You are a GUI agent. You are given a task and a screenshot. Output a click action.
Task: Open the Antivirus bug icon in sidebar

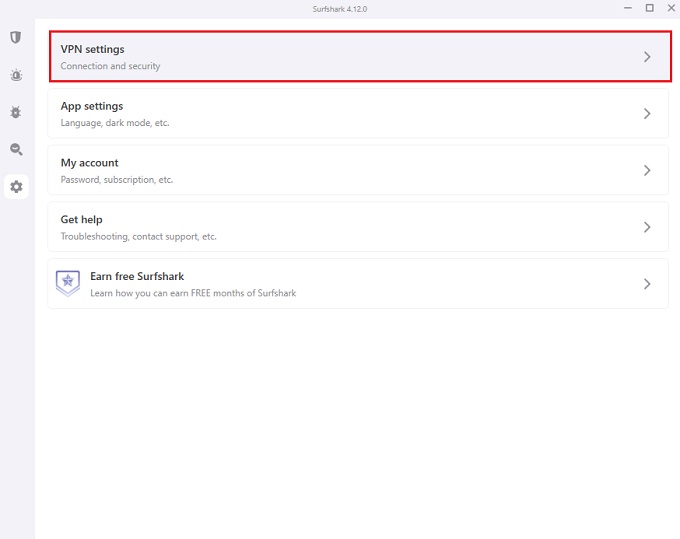pos(16,112)
